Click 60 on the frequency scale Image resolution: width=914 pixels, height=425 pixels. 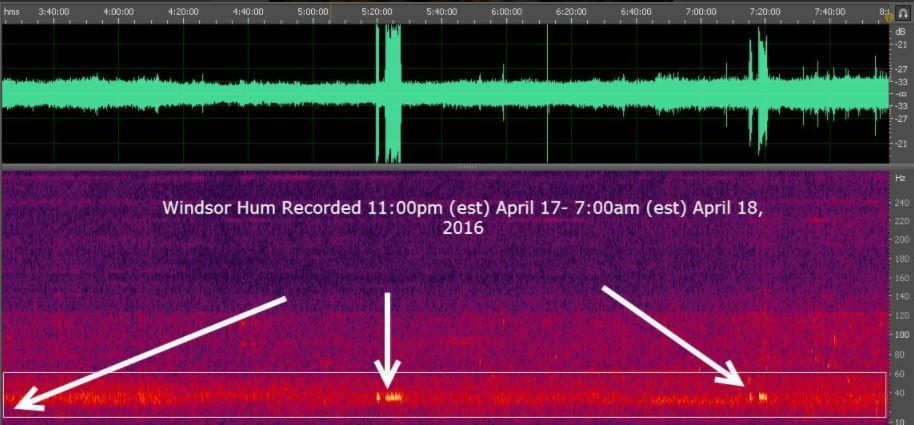click(901, 373)
